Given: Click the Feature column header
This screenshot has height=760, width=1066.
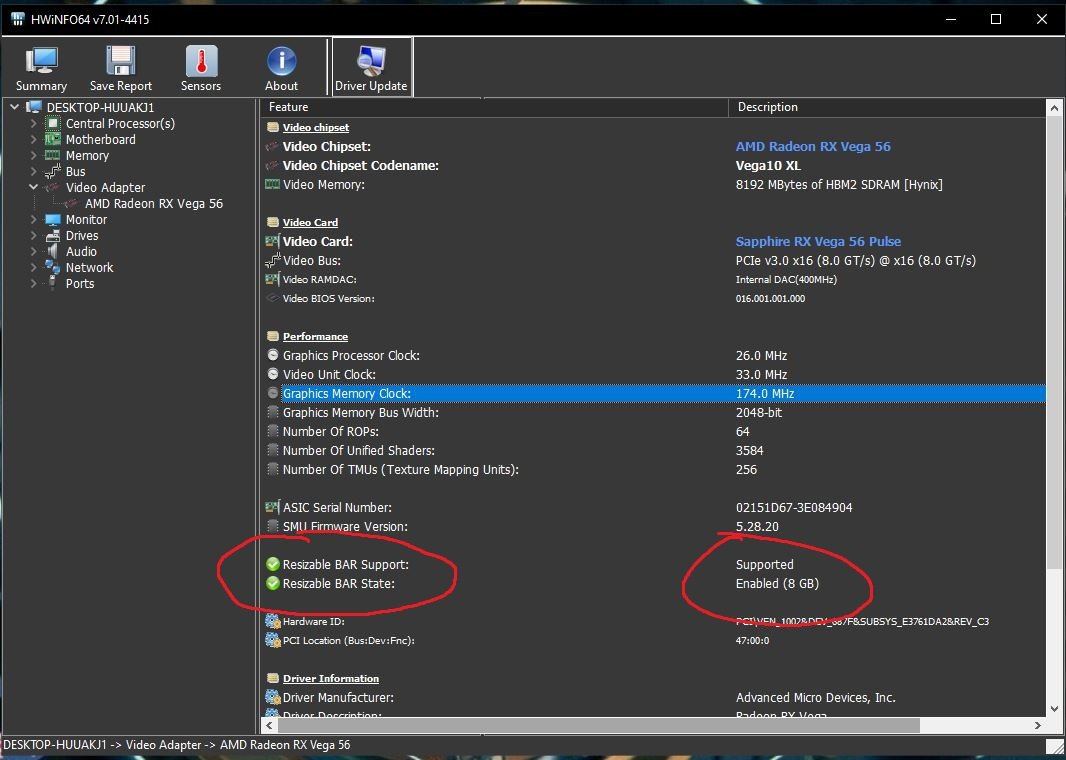Looking at the screenshot, I should tap(494, 107).
